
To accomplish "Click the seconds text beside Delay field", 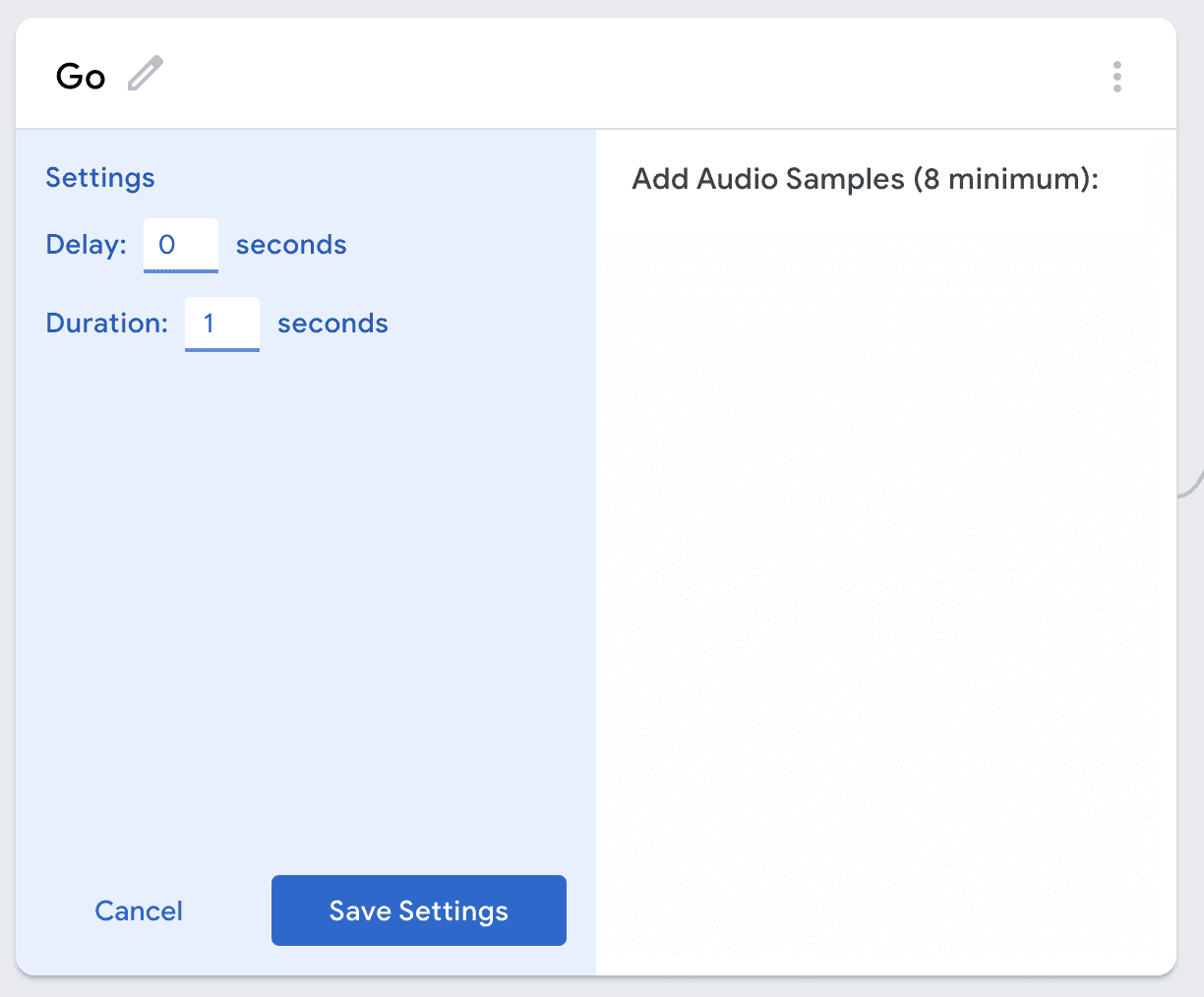I will point(291,245).
